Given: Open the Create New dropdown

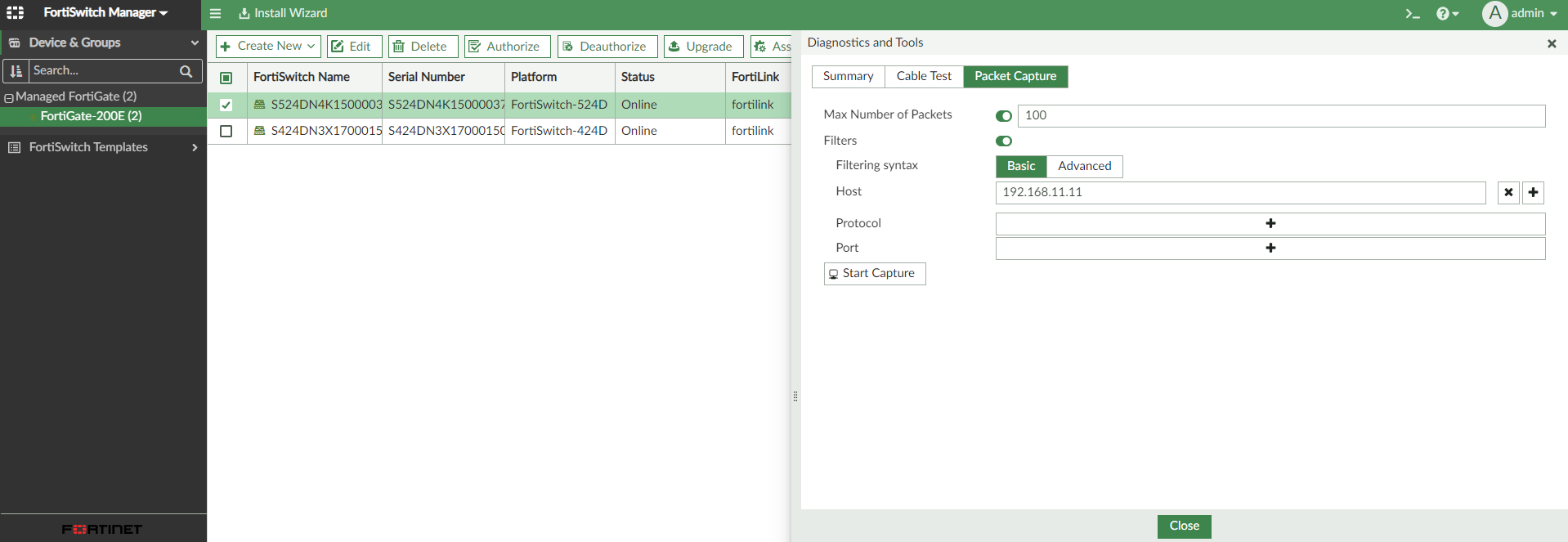Looking at the screenshot, I should pos(268,47).
